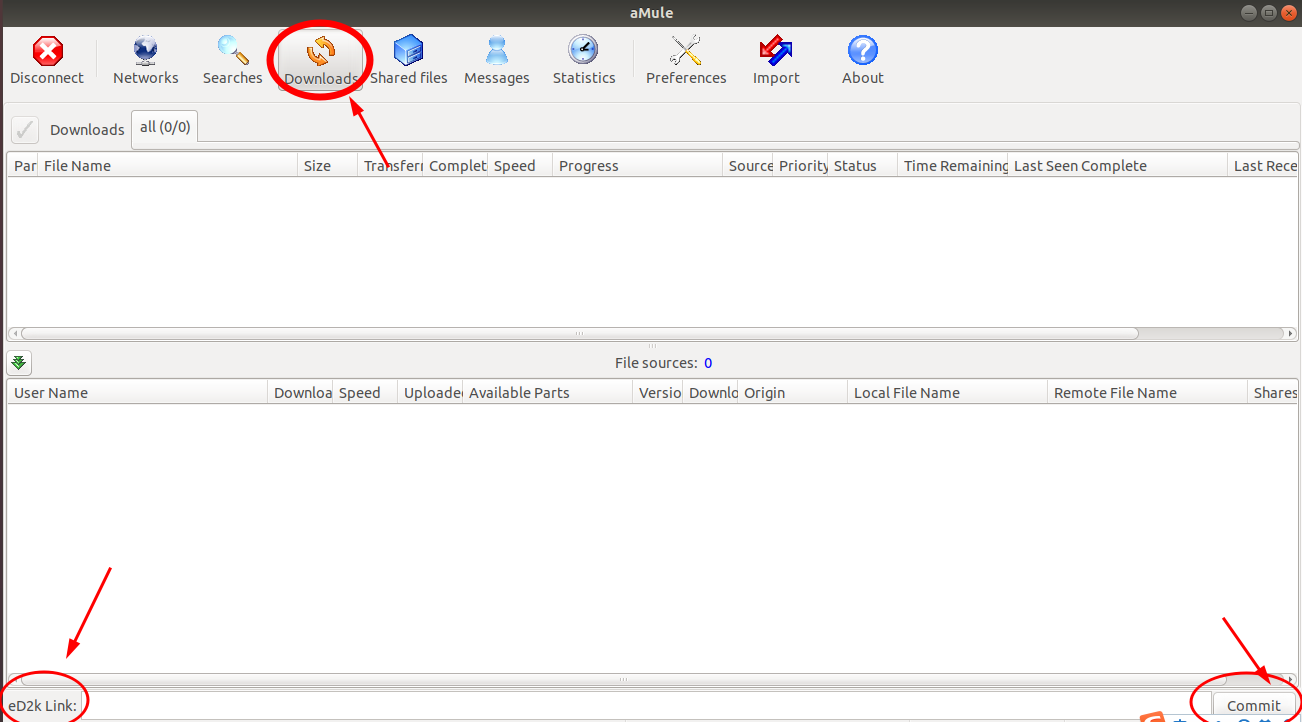1302x722 pixels.
Task: Select the "all (0/0)" category tab
Action: 165,127
